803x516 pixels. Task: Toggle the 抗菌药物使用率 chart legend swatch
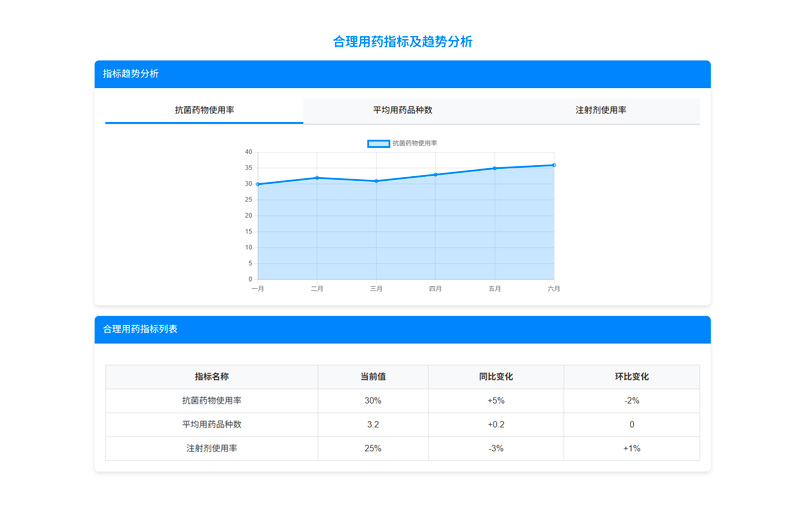[x=378, y=144]
